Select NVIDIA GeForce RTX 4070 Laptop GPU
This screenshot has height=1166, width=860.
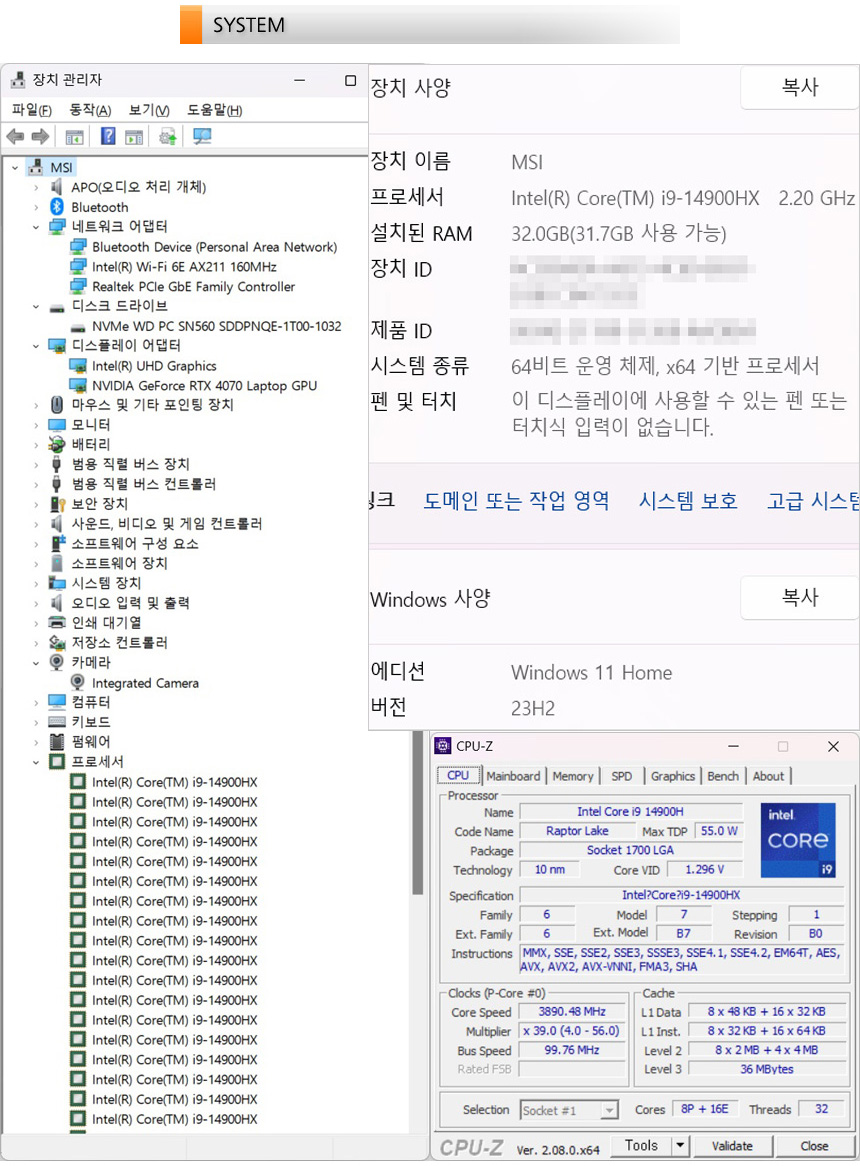point(204,385)
